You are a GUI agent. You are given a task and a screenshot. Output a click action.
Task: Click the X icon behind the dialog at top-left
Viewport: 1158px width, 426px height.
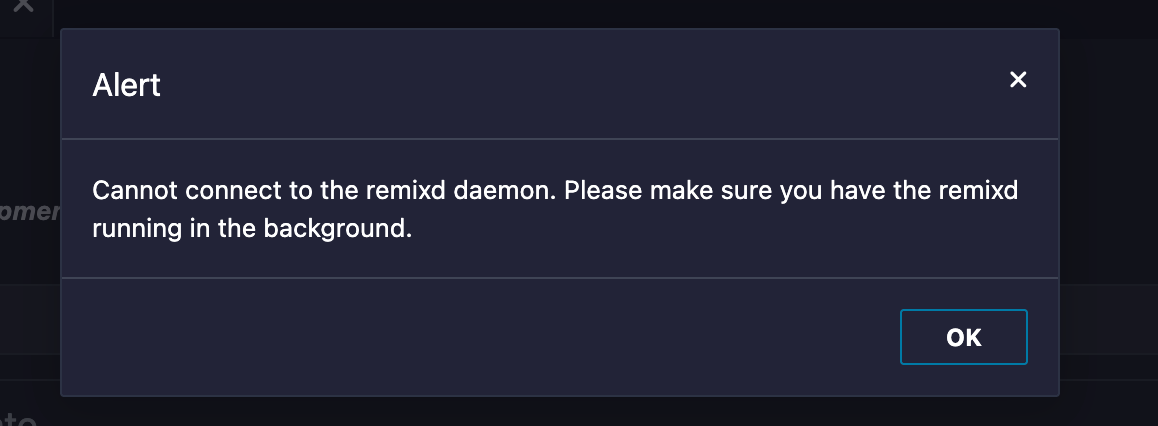pyautogui.click(x=24, y=6)
